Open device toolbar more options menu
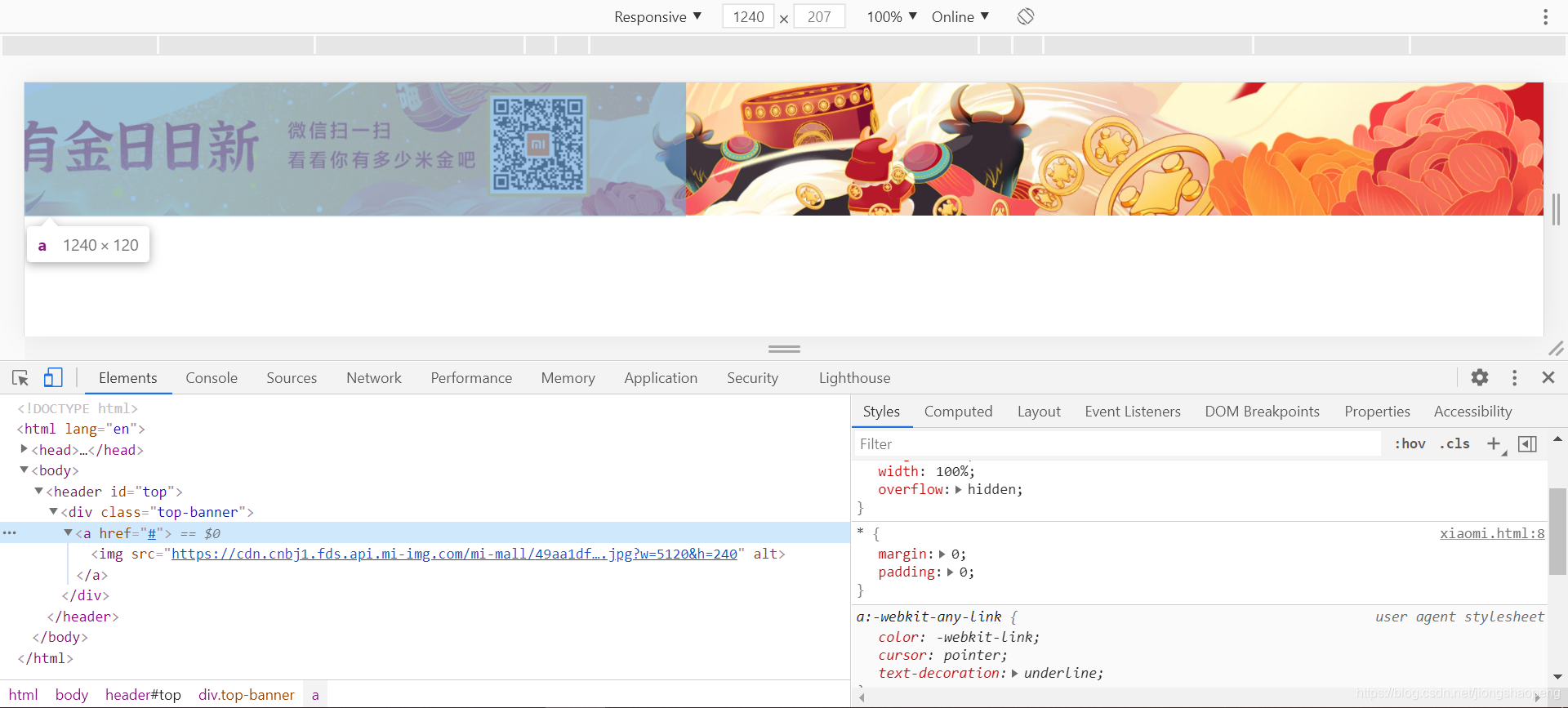The height and width of the screenshot is (708, 1568). (x=1545, y=16)
